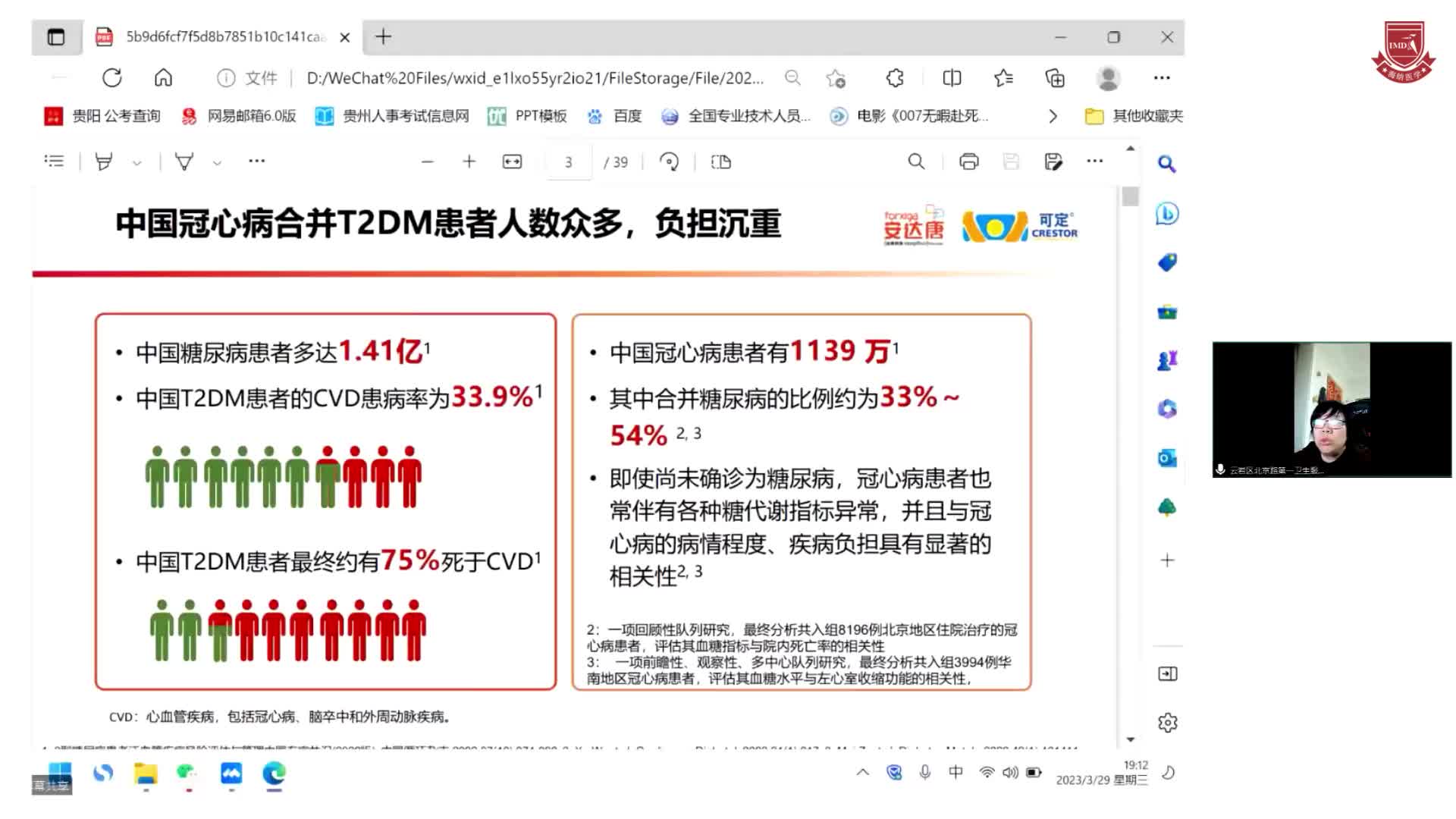Image resolution: width=1456 pixels, height=819 pixels.
Task: Search within the PDF document
Action: click(916, 162)
